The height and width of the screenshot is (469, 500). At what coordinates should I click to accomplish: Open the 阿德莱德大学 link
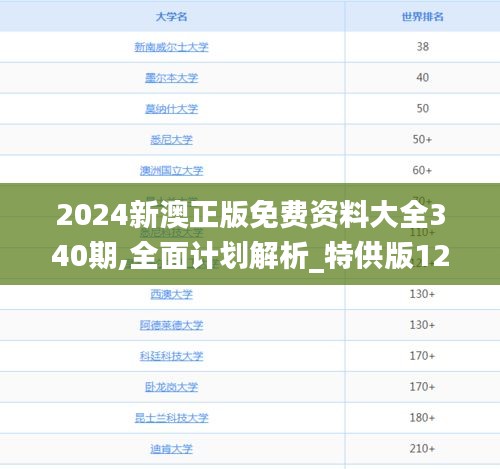coord(171,325)
